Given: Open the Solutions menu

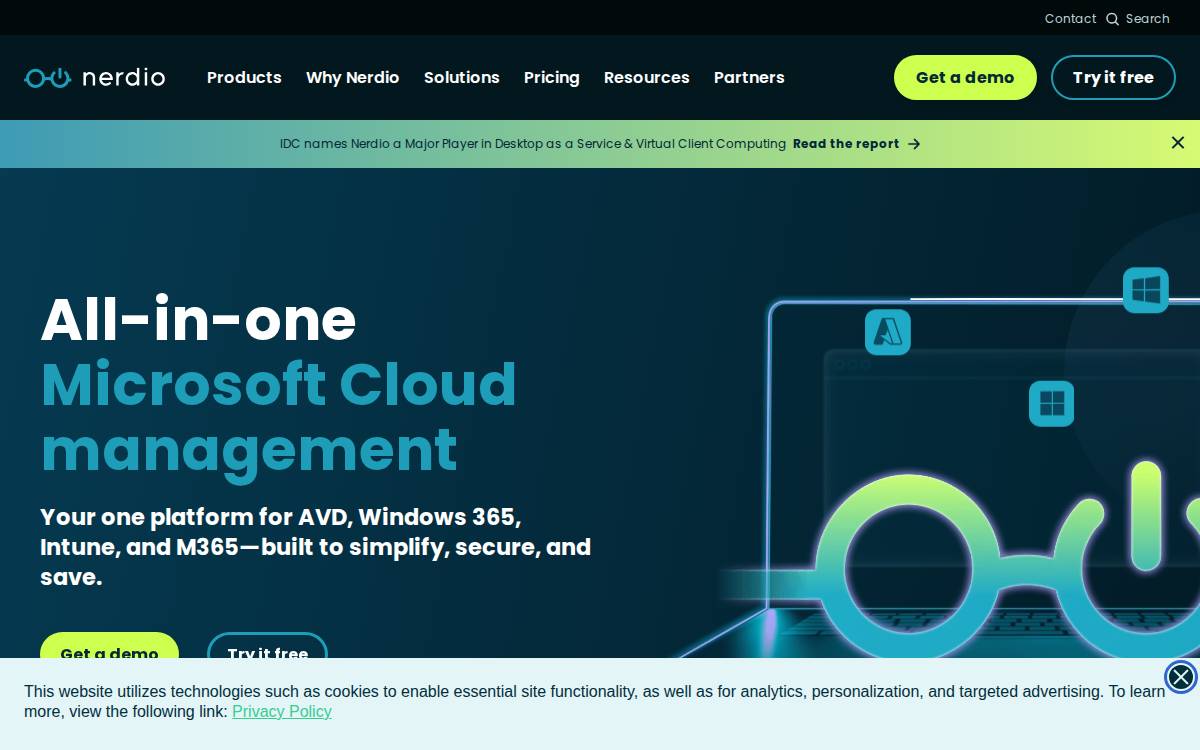Looking at the screenshot, I should tap(462, 77).
